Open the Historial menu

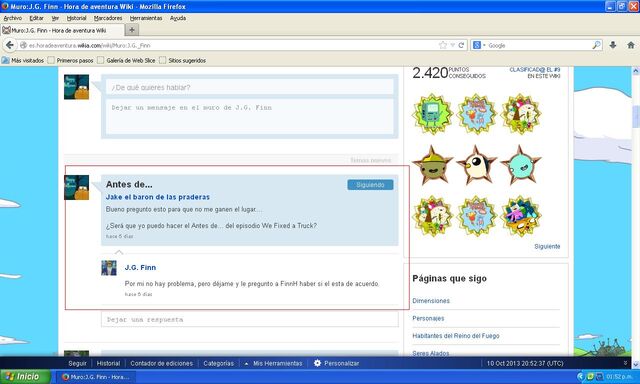[x=76, y=18]
